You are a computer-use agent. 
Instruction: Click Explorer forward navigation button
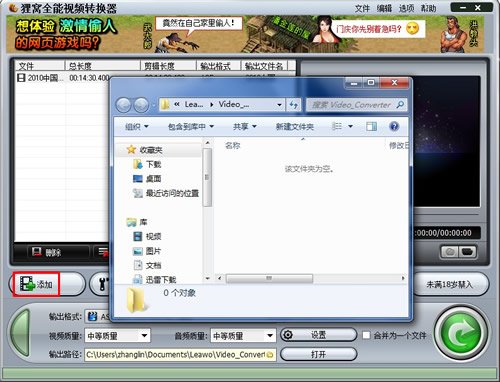coord(141,105)
